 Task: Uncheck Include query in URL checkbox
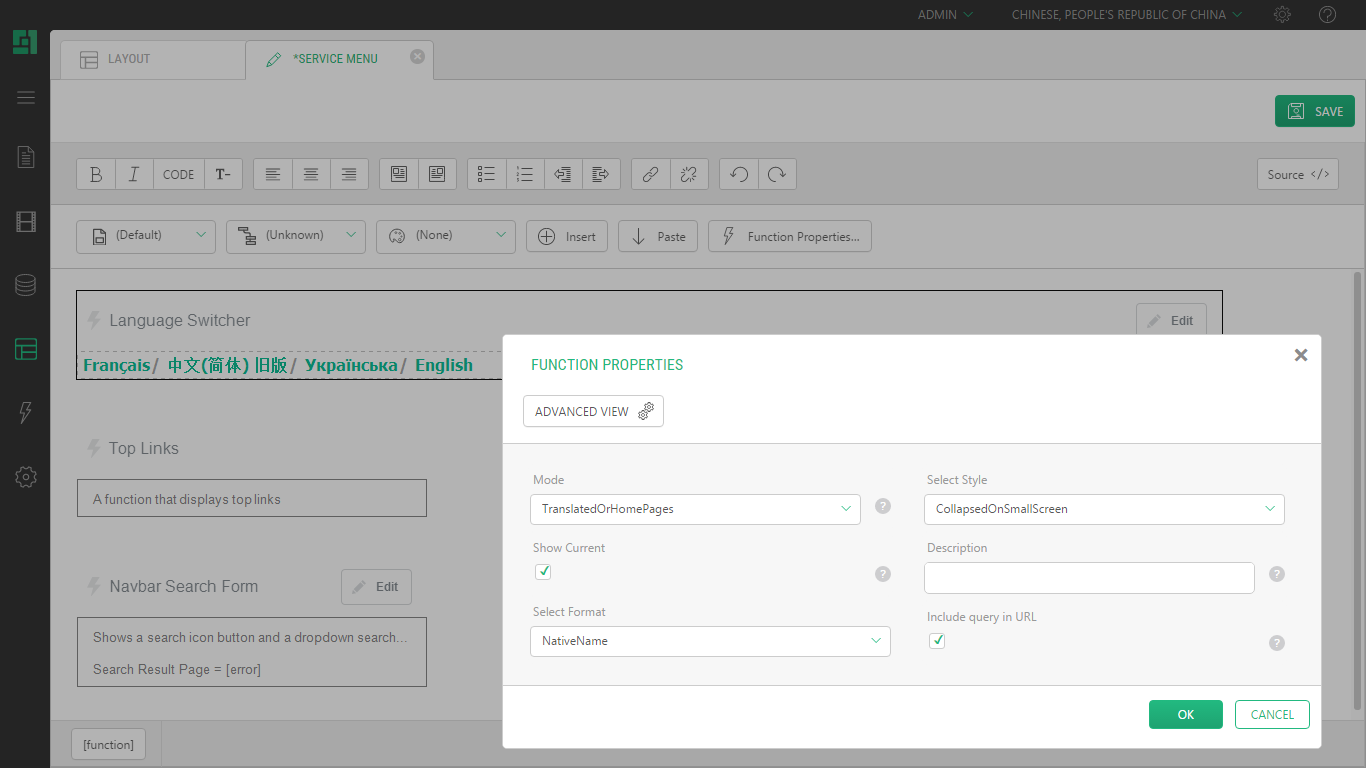(x=937, y=641)
